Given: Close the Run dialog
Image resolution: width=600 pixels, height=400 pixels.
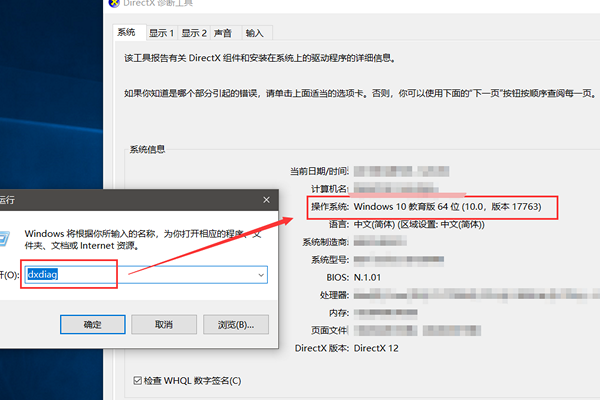Looking at the screenshot, I should coord(266,200).
